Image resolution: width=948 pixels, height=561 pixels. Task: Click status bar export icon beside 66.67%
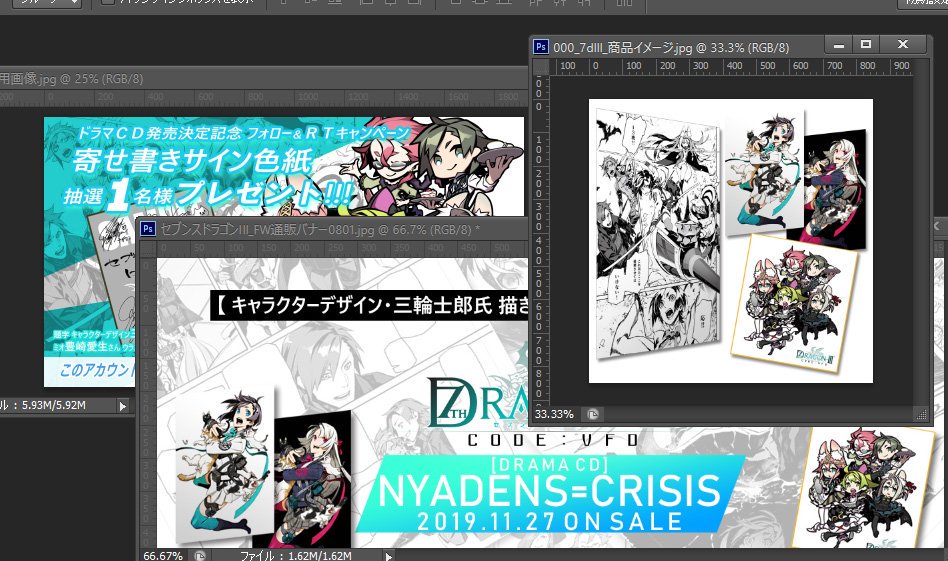[200, 555]
